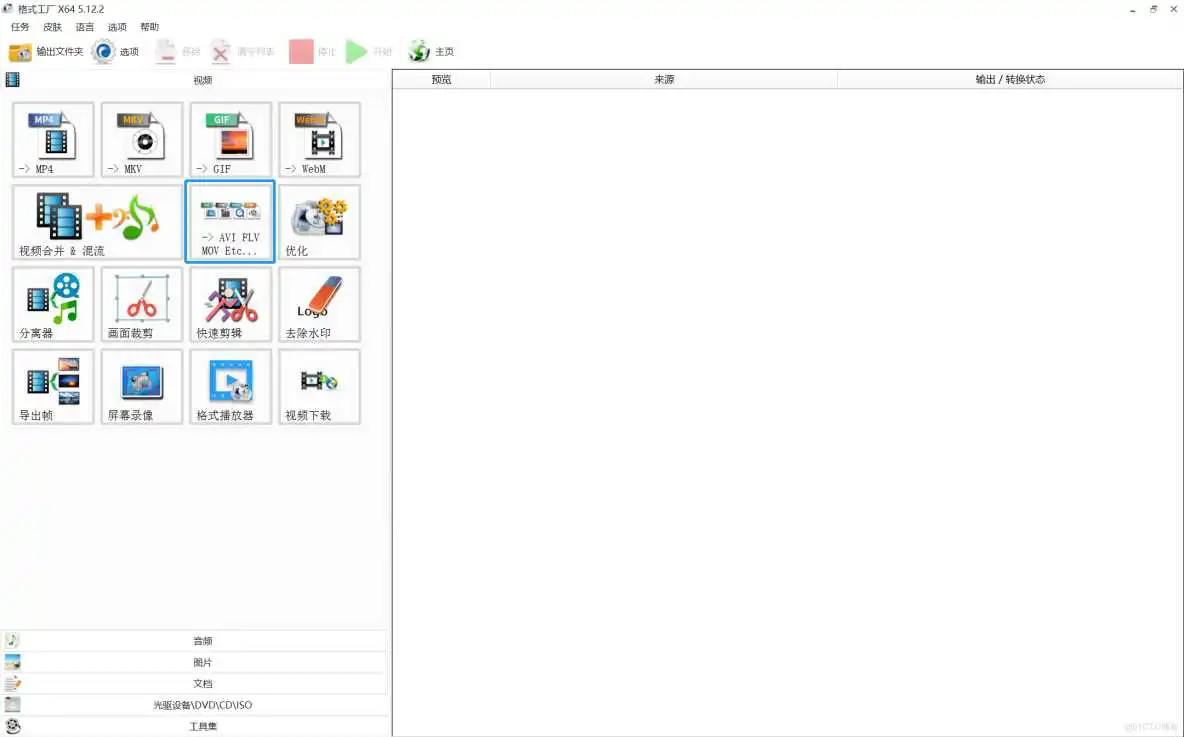Open 快速剪辑 quick clip tool
The width and height of the screenshot is (1184, 737).
[230, 304]
